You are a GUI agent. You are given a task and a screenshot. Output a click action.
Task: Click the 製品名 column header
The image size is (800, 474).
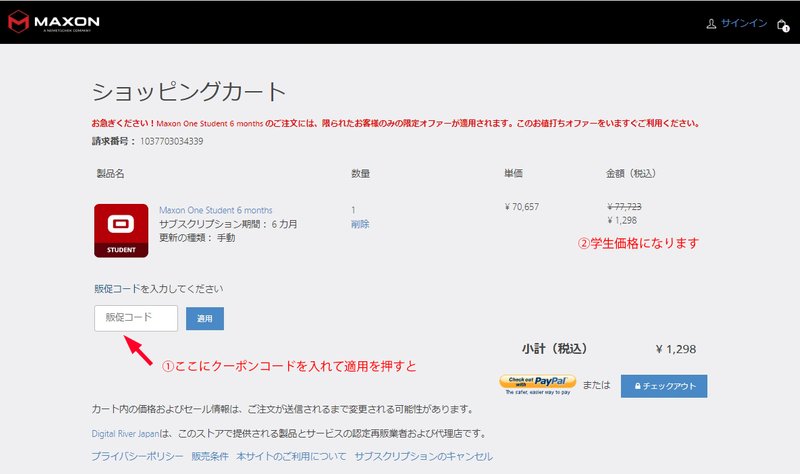(110, 173)
